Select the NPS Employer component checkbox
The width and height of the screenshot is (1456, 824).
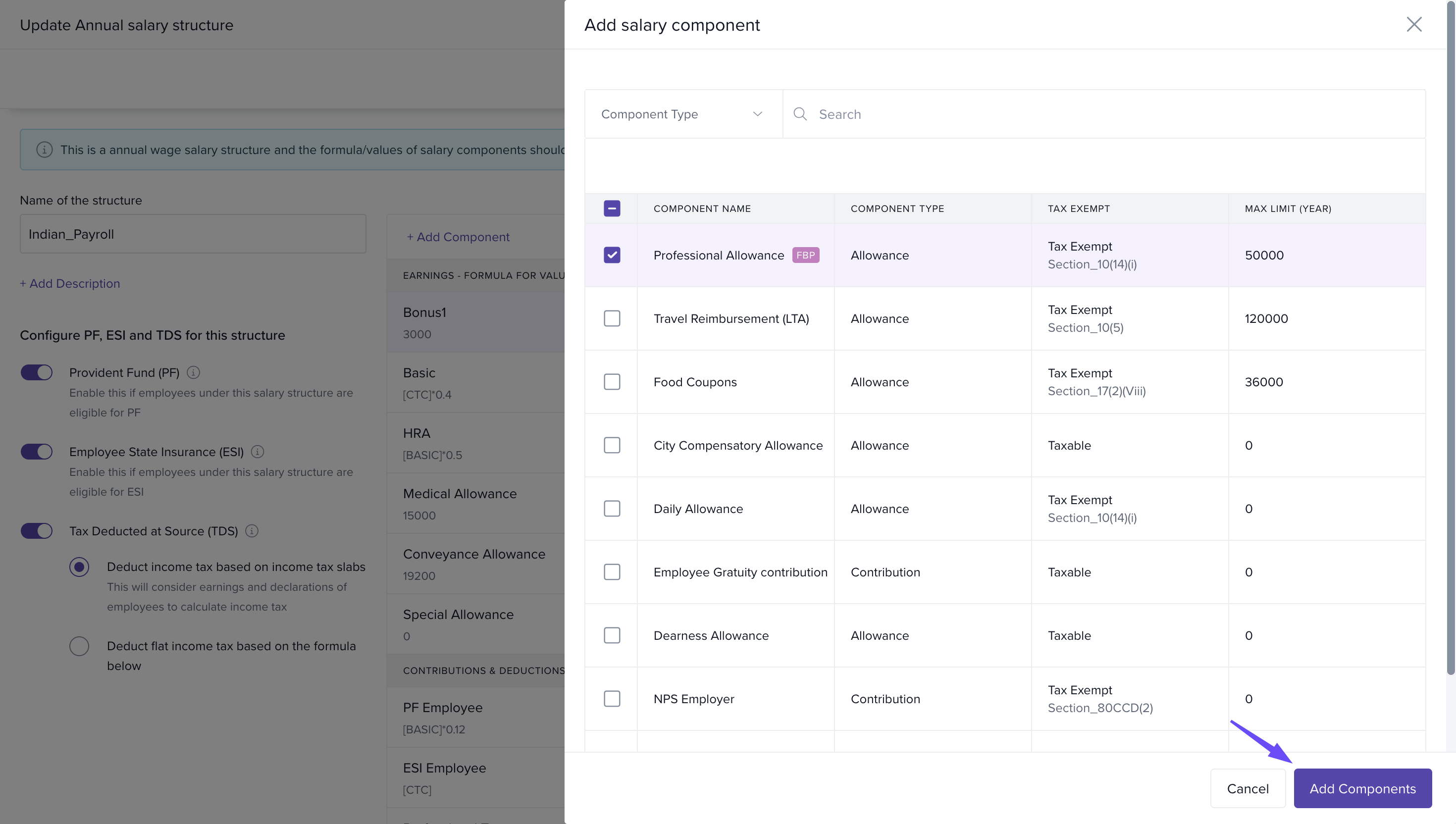(x=612, y=699)
